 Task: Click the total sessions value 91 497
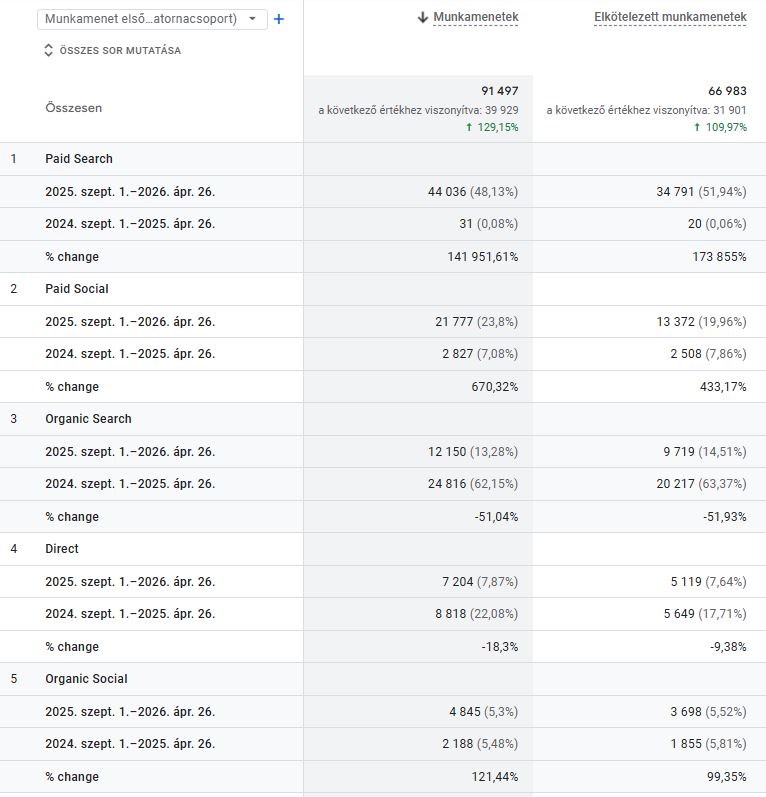coord(499,92)
